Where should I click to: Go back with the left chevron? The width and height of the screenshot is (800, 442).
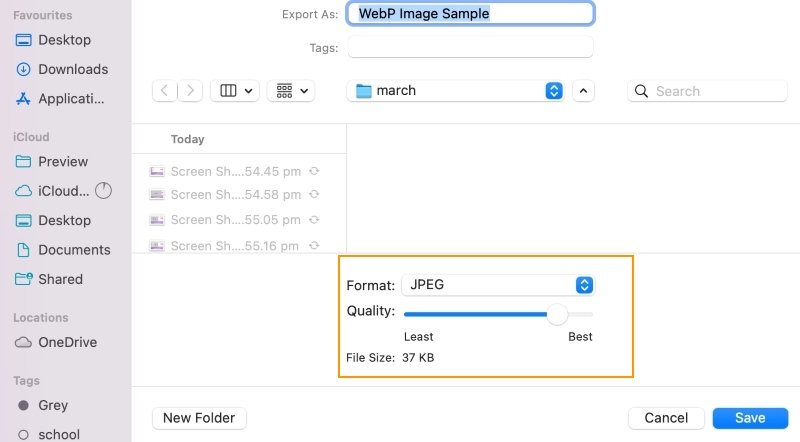tap(164, 91)
